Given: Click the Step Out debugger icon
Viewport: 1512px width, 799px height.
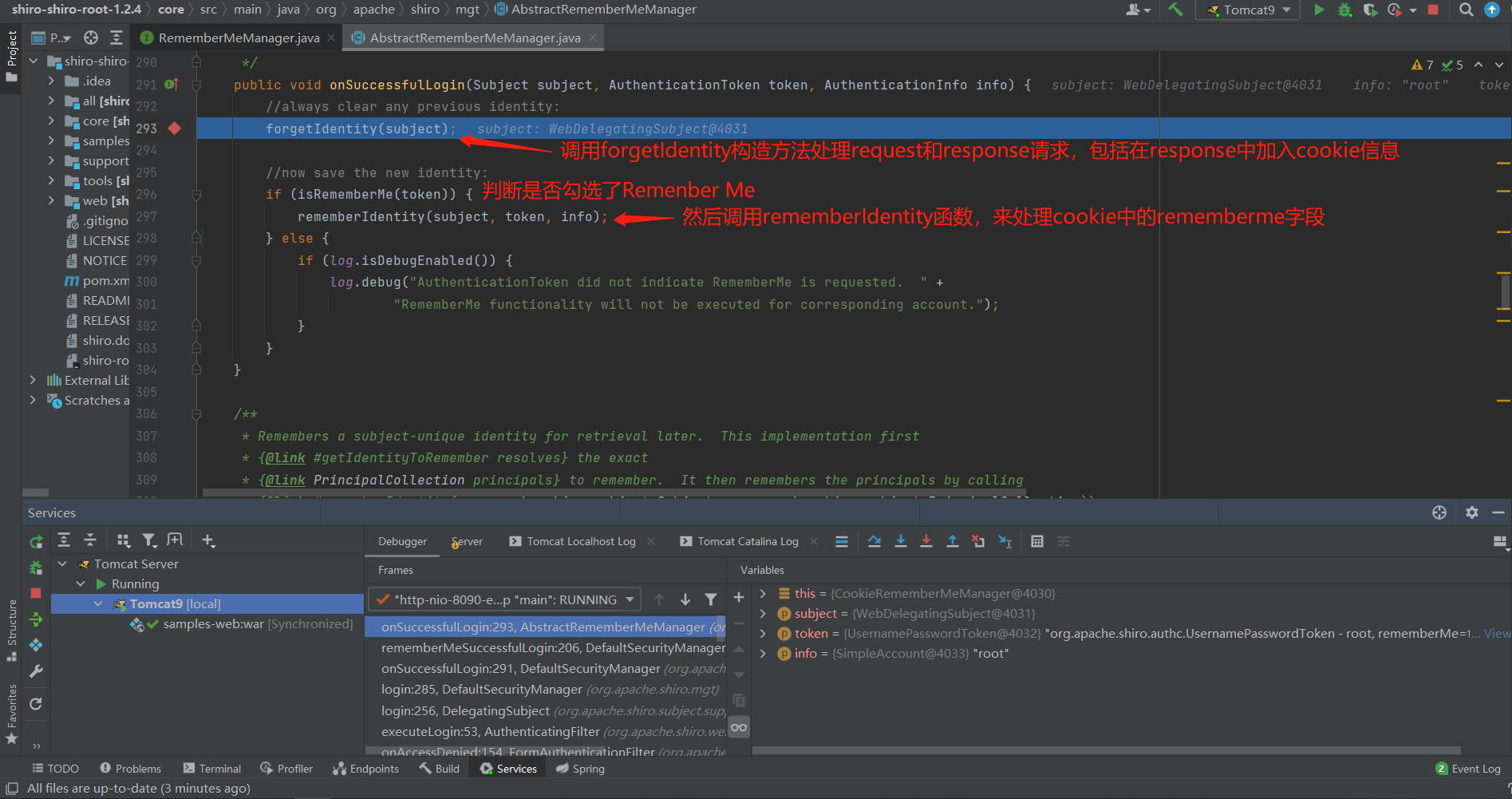Looking at the screenshot, I should [x=953, y=541].
